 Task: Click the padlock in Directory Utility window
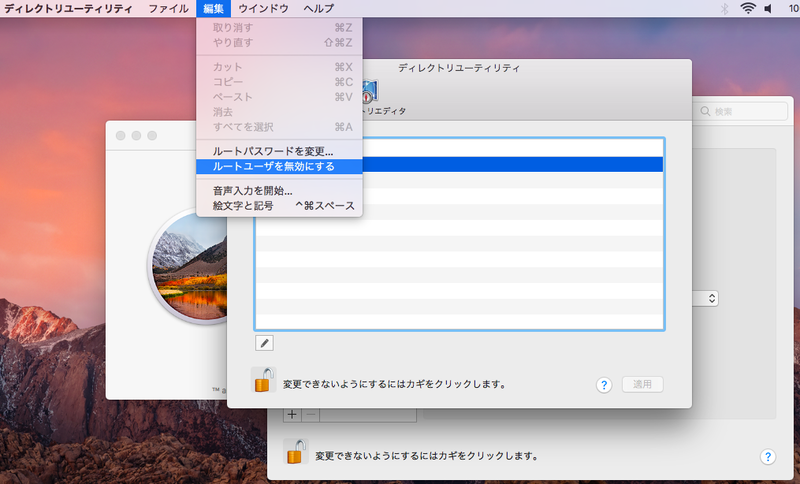pos(263,380)
